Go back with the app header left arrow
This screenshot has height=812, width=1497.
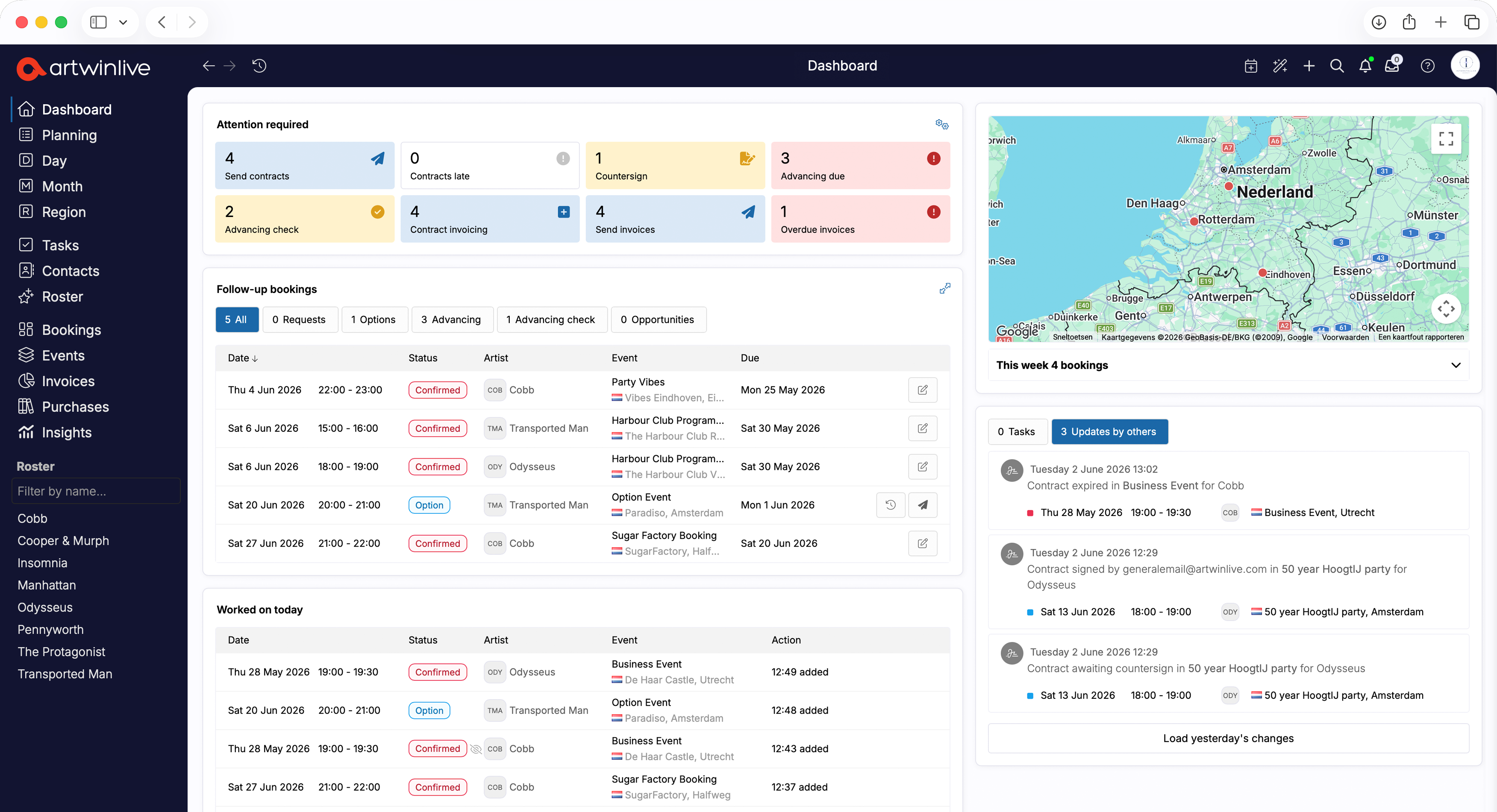click(209, 66)
